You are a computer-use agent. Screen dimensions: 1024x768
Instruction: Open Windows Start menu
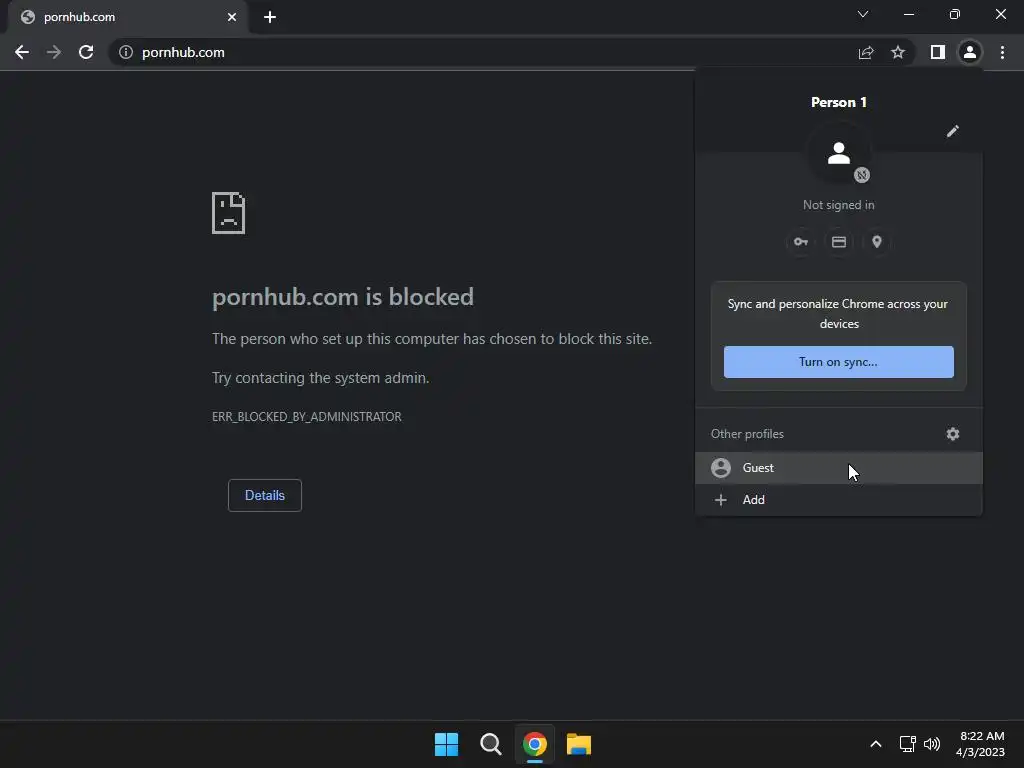point(447,744)
